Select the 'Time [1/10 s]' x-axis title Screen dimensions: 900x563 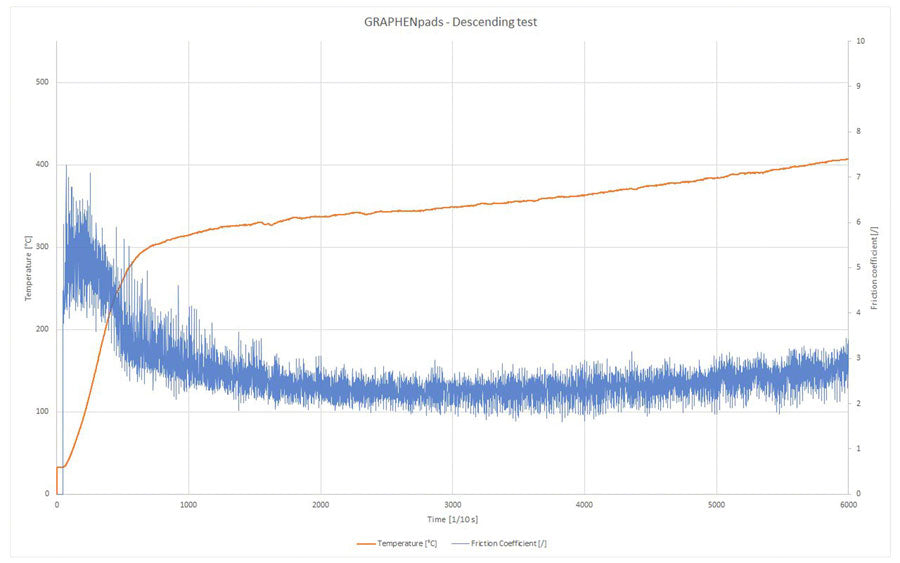(x=451, y=519)
